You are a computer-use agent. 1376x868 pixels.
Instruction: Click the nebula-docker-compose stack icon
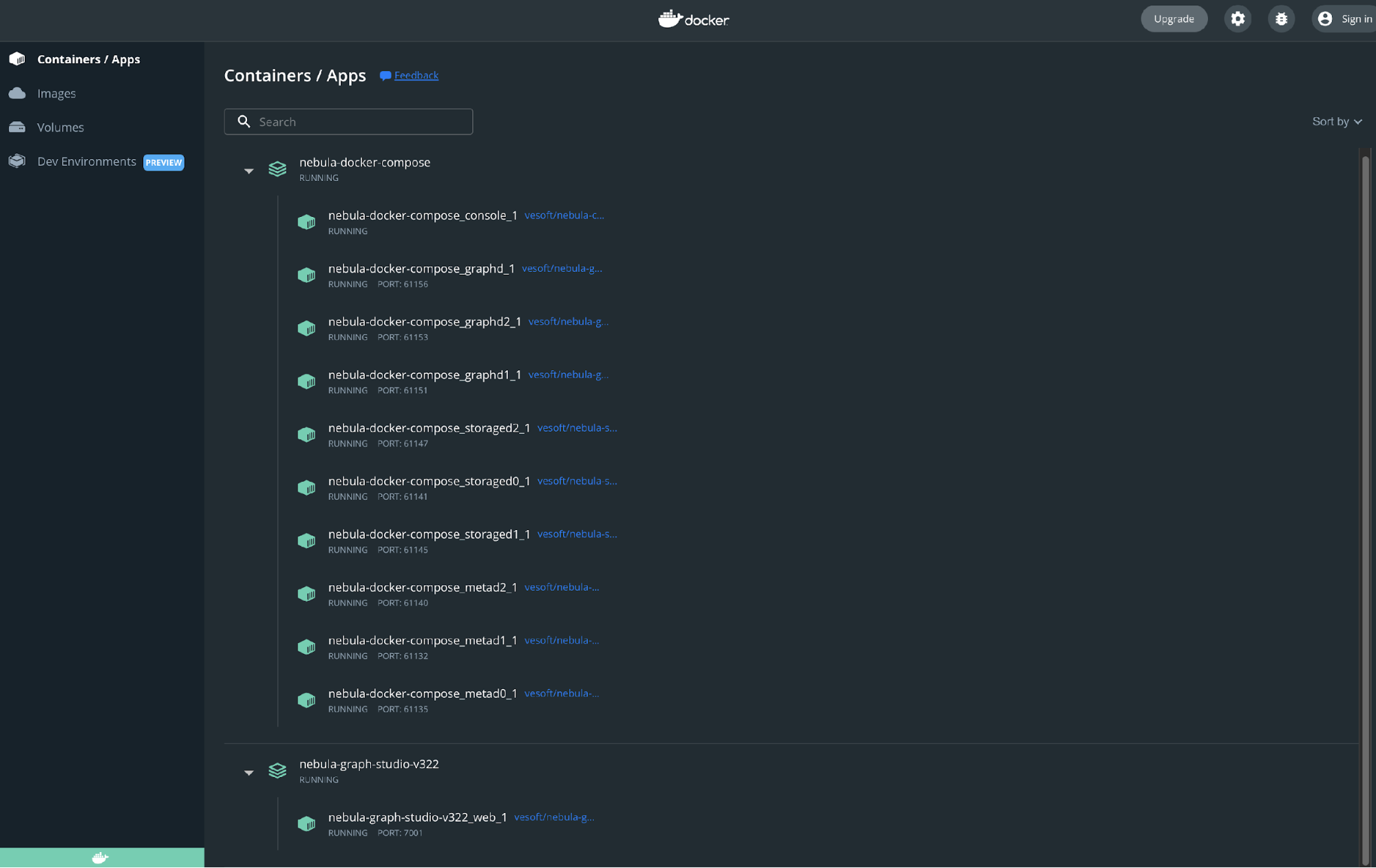(x=277, y=169)
